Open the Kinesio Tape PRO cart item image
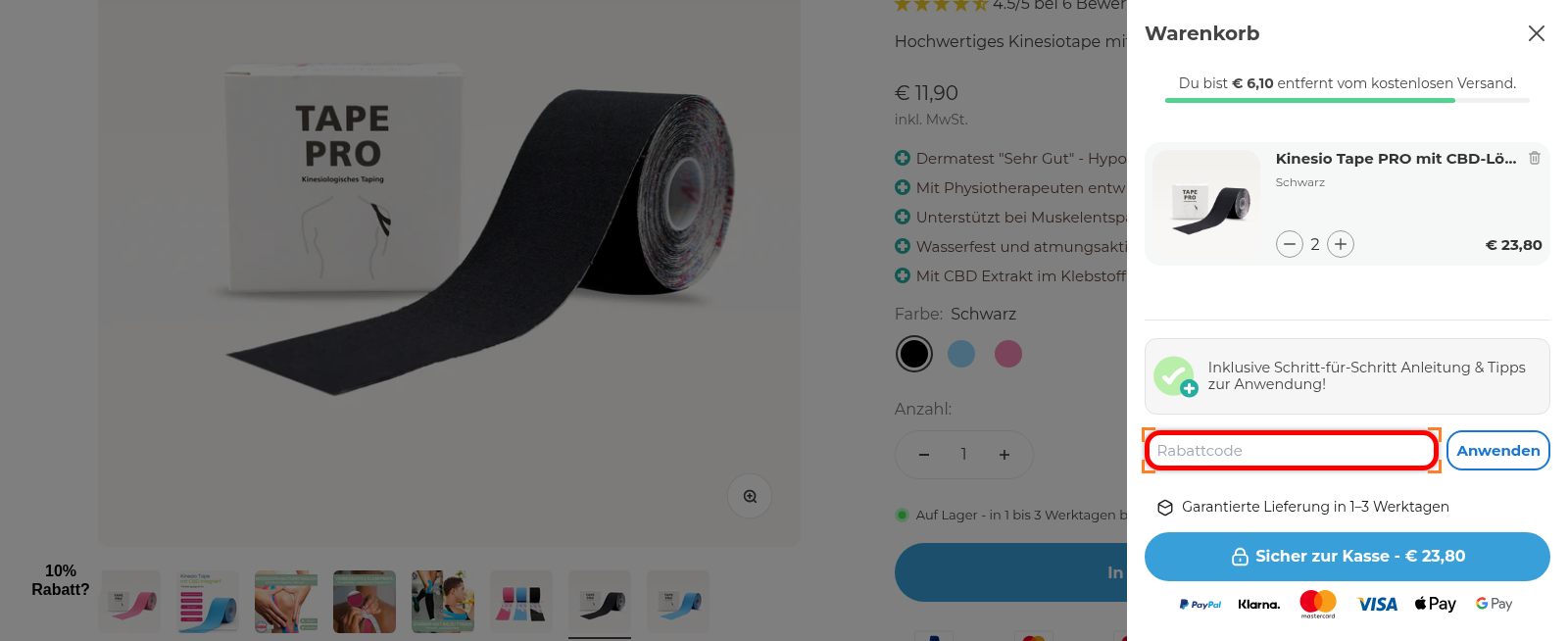The width and height of the screenshot is (1568, 641). click(1206, 204)
